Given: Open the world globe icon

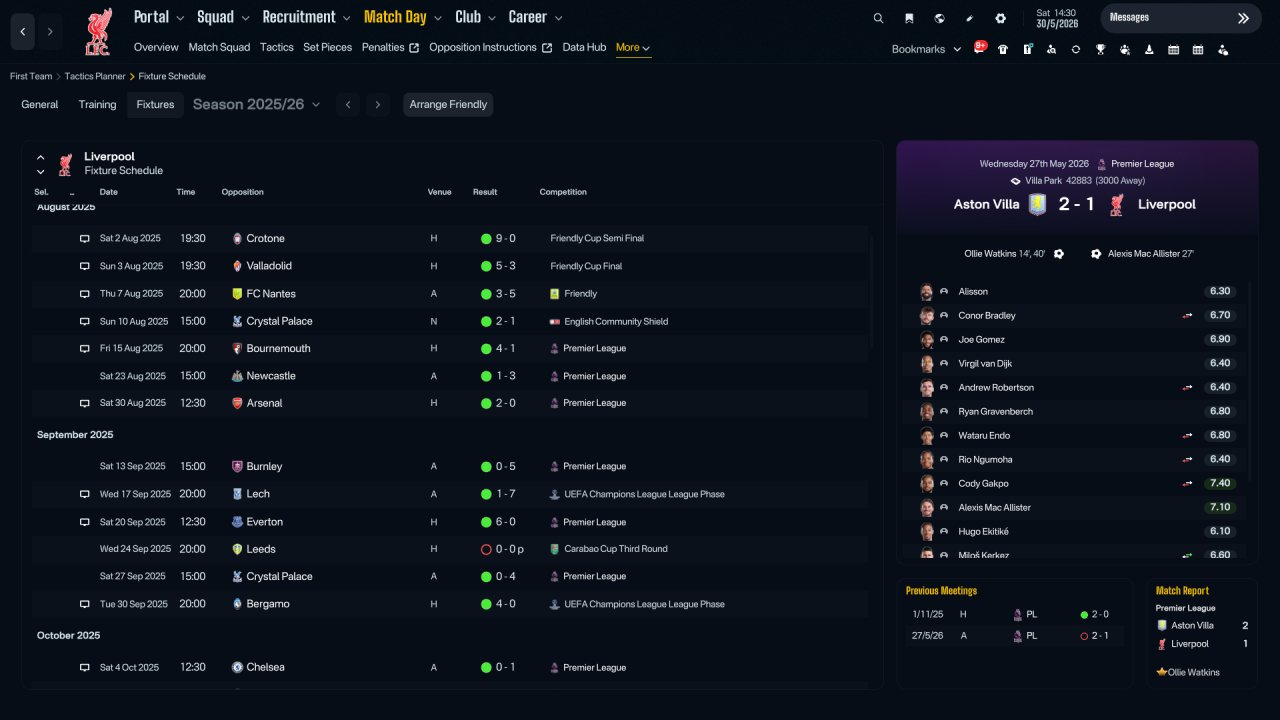Looking at the screenshot, I should coord(939,18).
